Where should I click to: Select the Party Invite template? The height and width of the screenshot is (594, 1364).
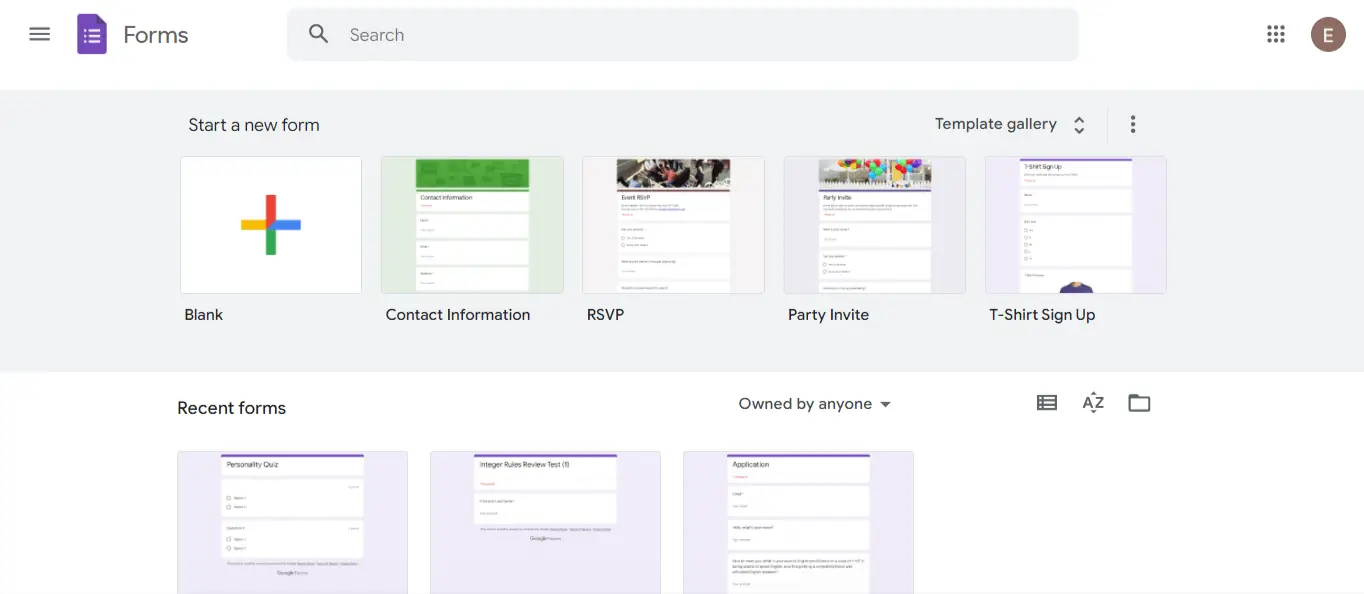(874, 225)
